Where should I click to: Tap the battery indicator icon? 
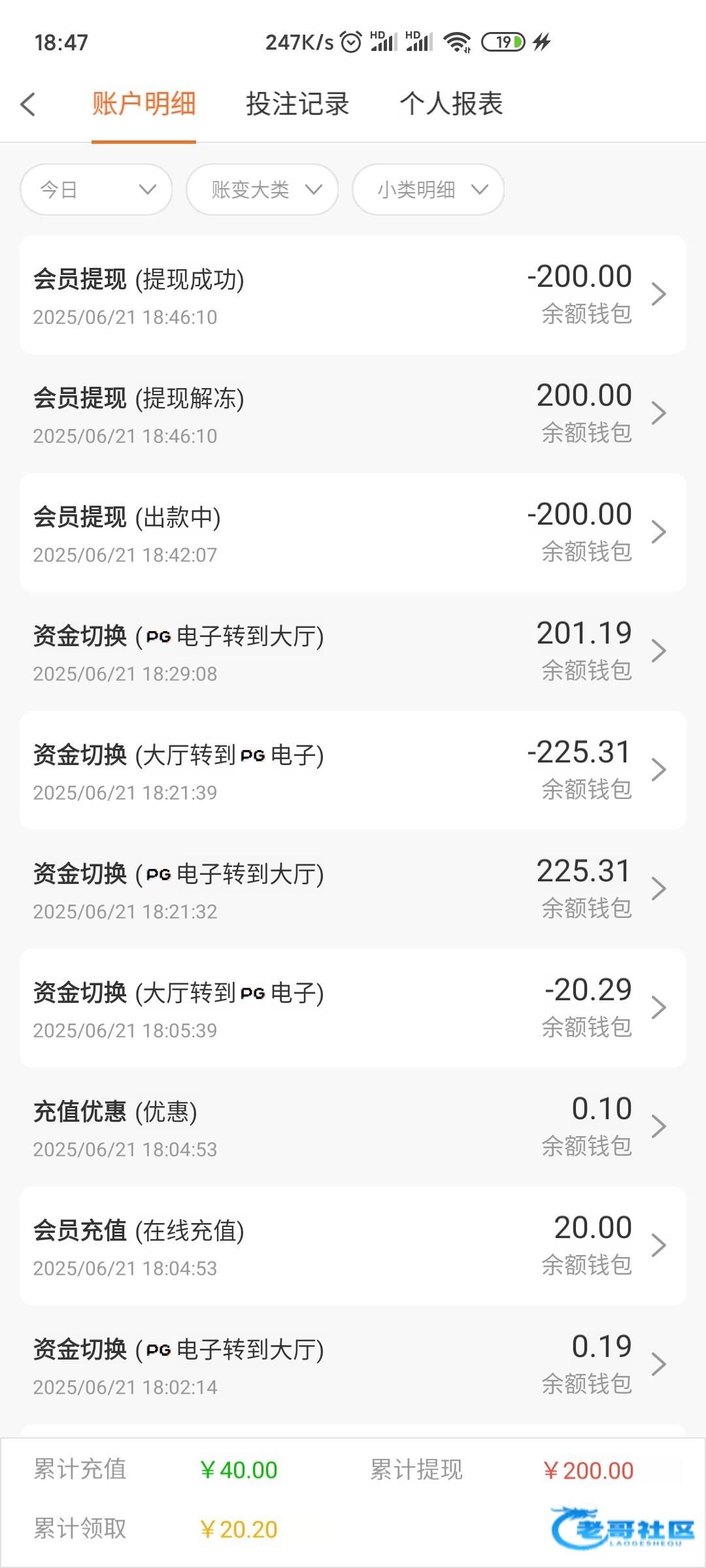[x=503, y=42]
